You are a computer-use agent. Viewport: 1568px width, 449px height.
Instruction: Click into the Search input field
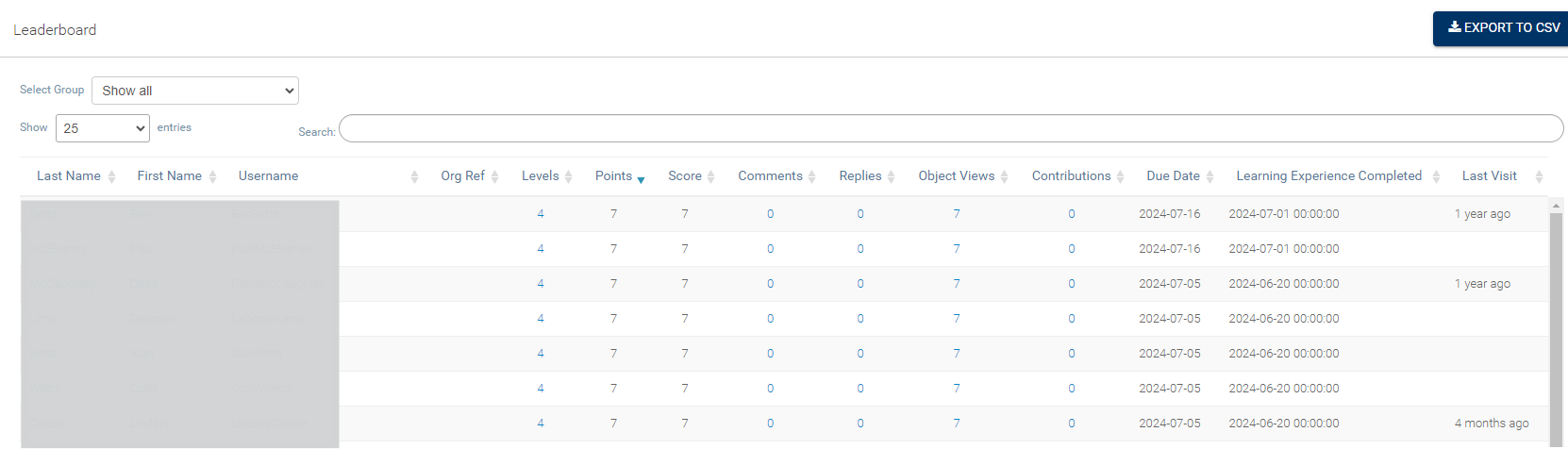tap(950, 128)
